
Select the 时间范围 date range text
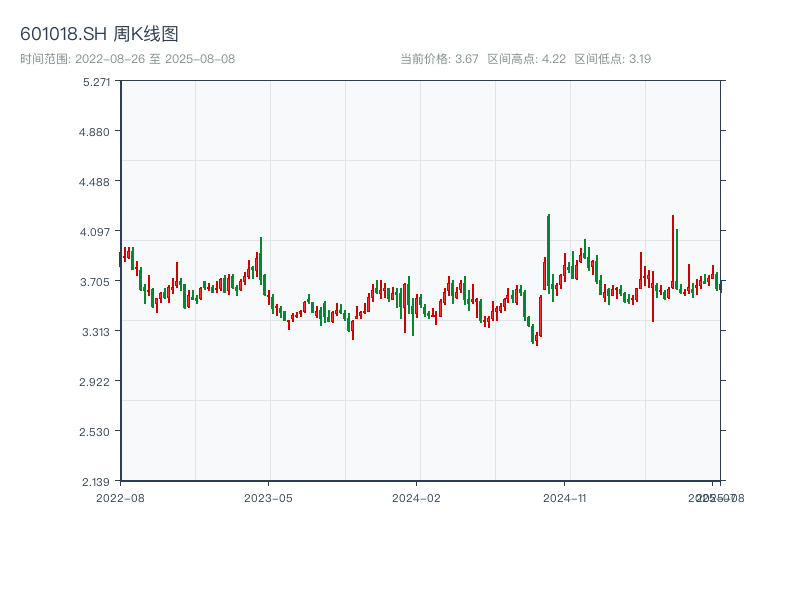(x=127, y=59)
